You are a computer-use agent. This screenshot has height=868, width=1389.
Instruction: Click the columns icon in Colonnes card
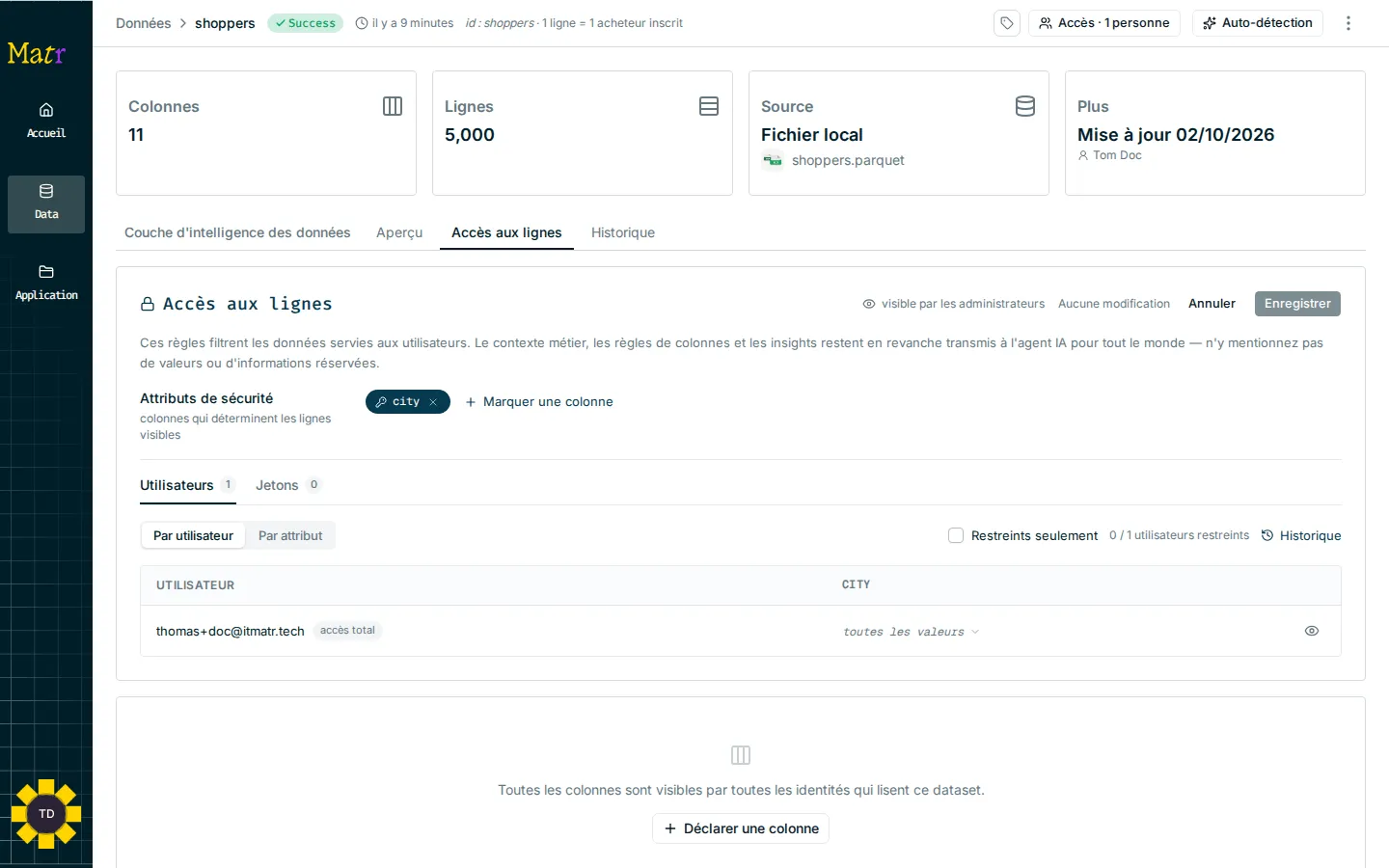(x=393, y=106)
